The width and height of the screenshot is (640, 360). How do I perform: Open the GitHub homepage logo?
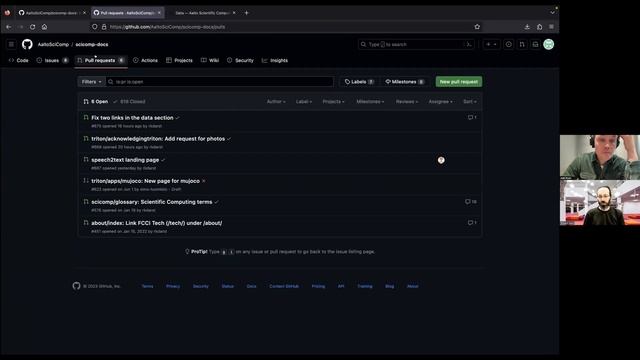(x=27, y=44)
